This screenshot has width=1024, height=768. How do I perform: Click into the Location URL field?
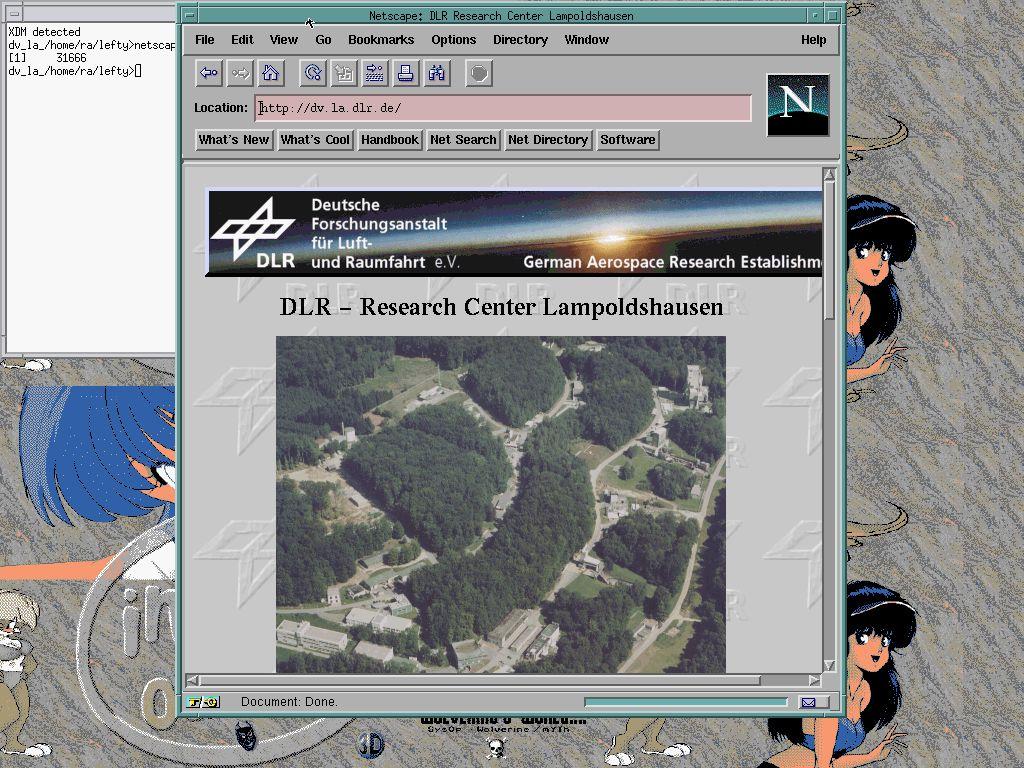(x=503, y=108)
